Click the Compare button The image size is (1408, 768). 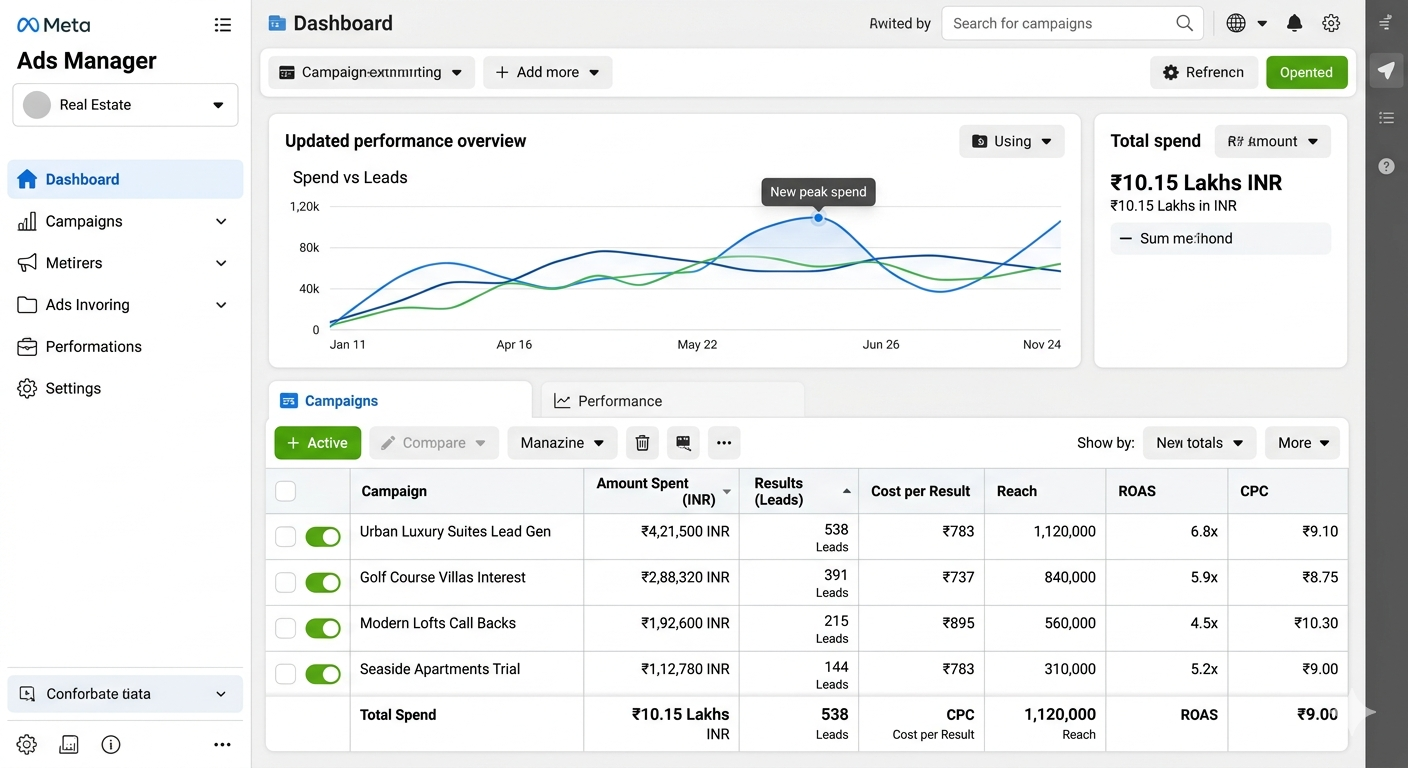click(x=434, y=443)
